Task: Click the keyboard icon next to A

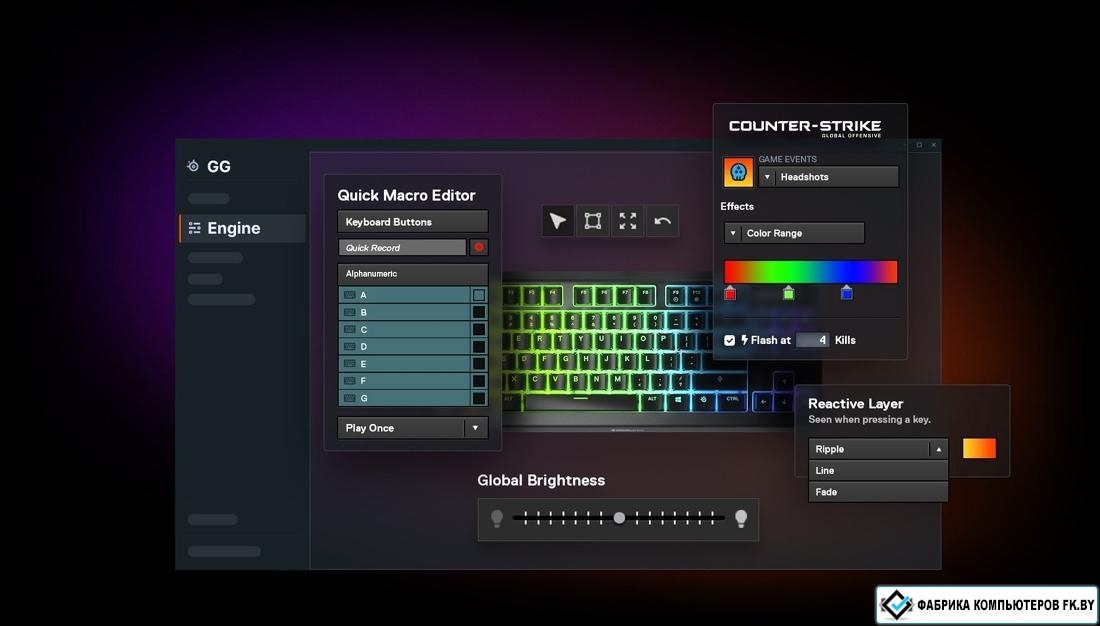Action: [x=349, y=295]
